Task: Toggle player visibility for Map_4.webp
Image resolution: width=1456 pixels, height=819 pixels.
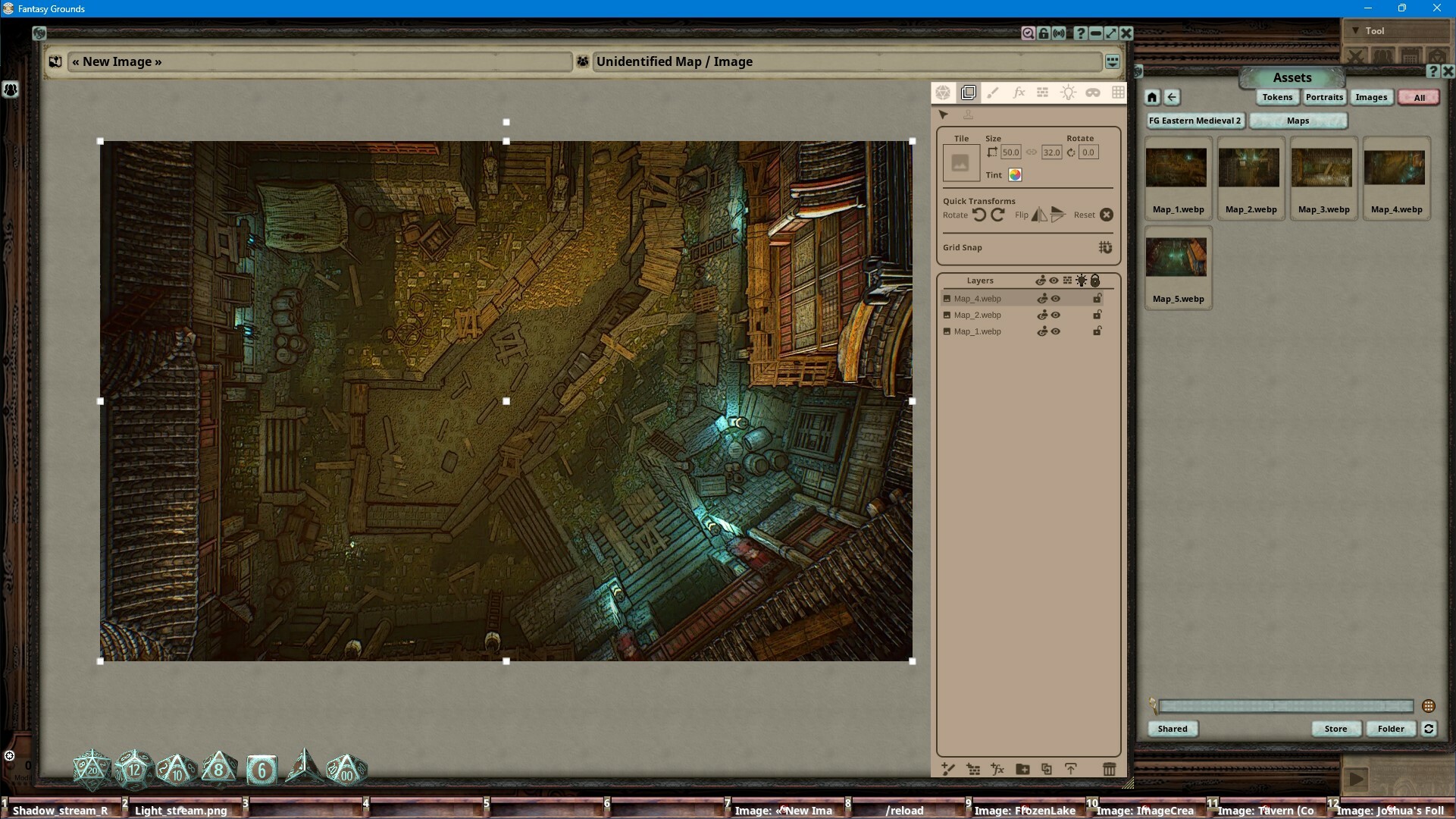Action: [x=1042, y=298]
